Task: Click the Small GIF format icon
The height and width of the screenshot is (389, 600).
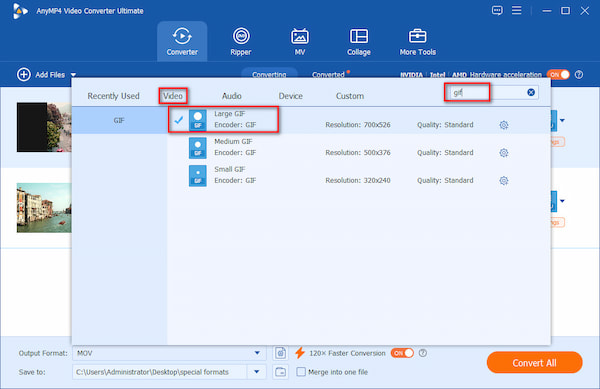Action: coord(197,176)
